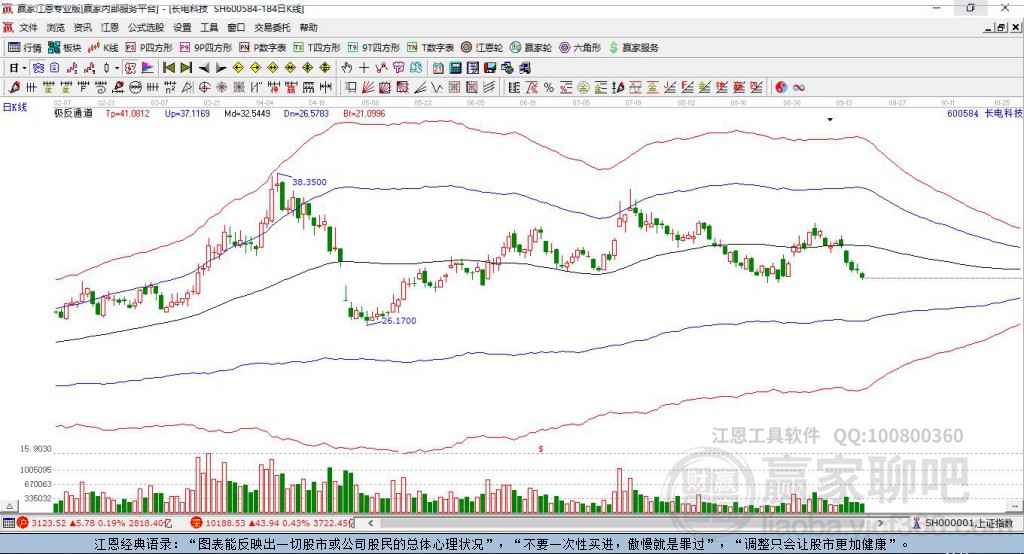Open the calculator tool icon
The width and height of the screenshot is (1024, 554).
[455, 68]
